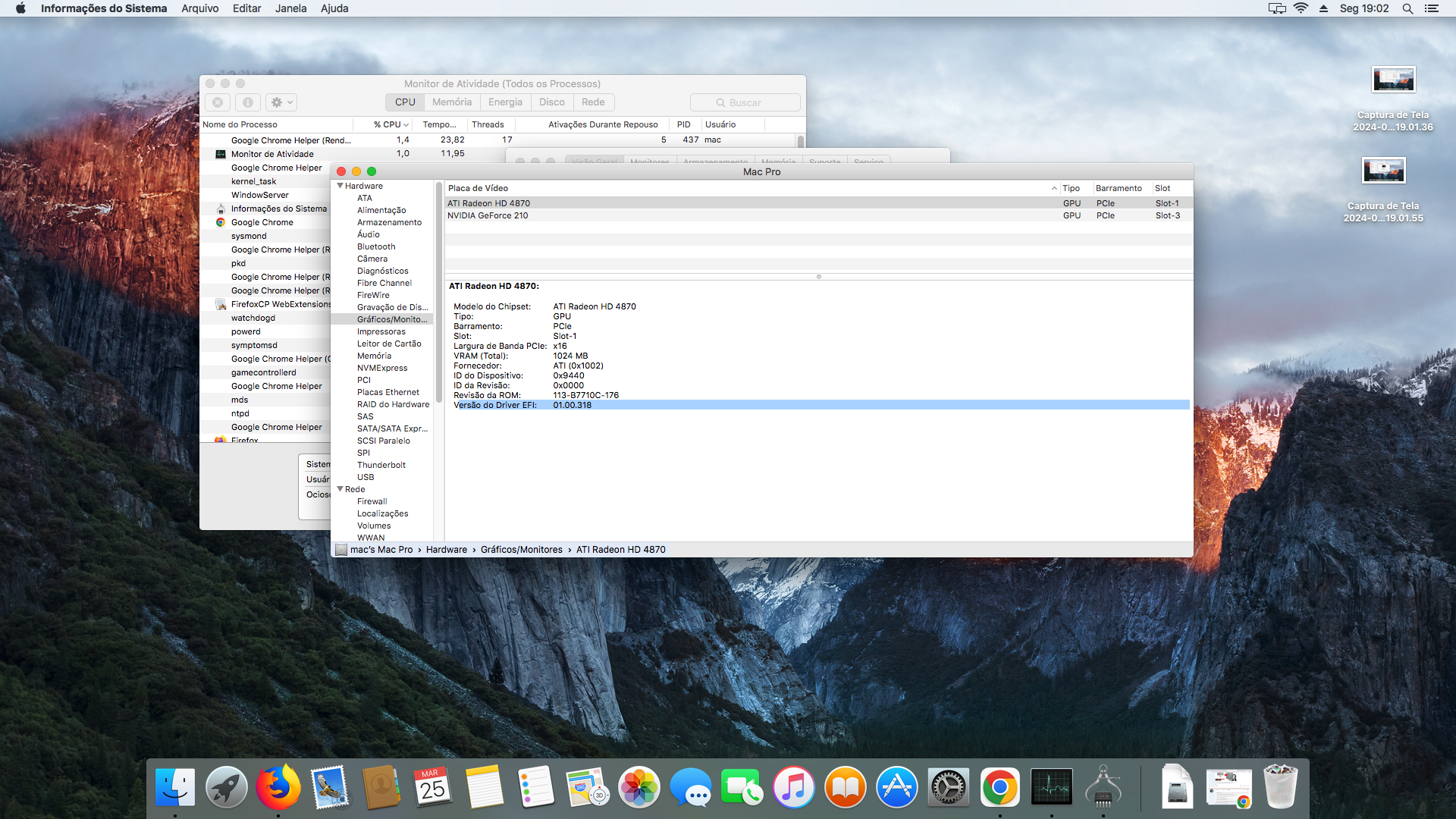Open the Photos app from the Dock

pos(639,788)
